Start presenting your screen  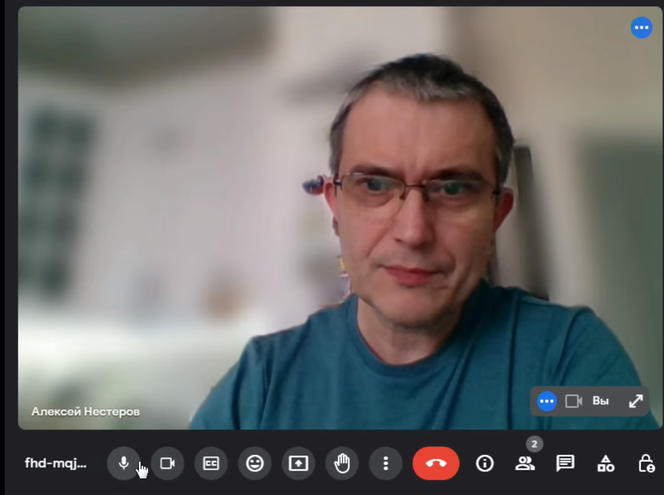[298, 463]
